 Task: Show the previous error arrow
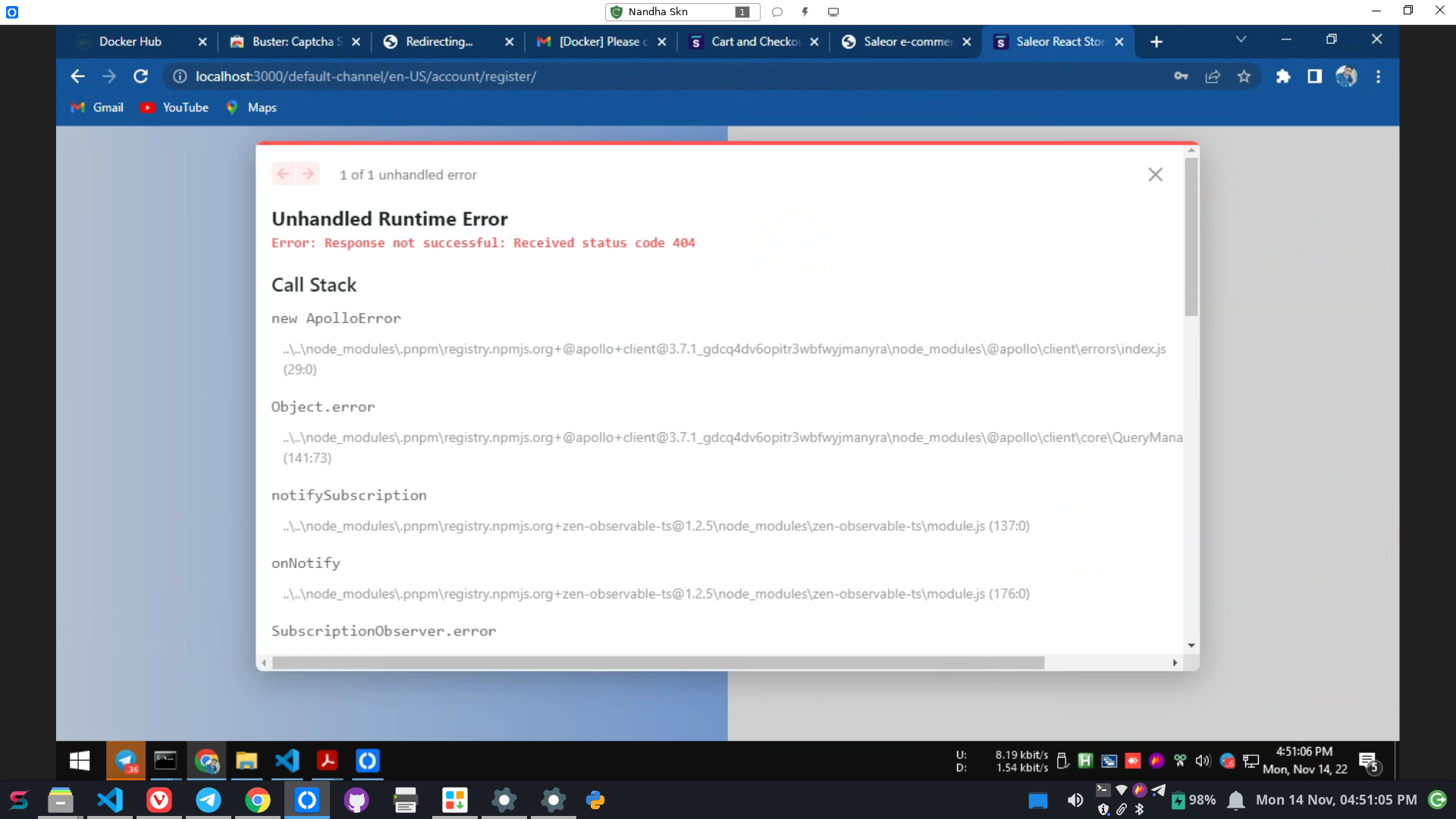pos(284,174)
